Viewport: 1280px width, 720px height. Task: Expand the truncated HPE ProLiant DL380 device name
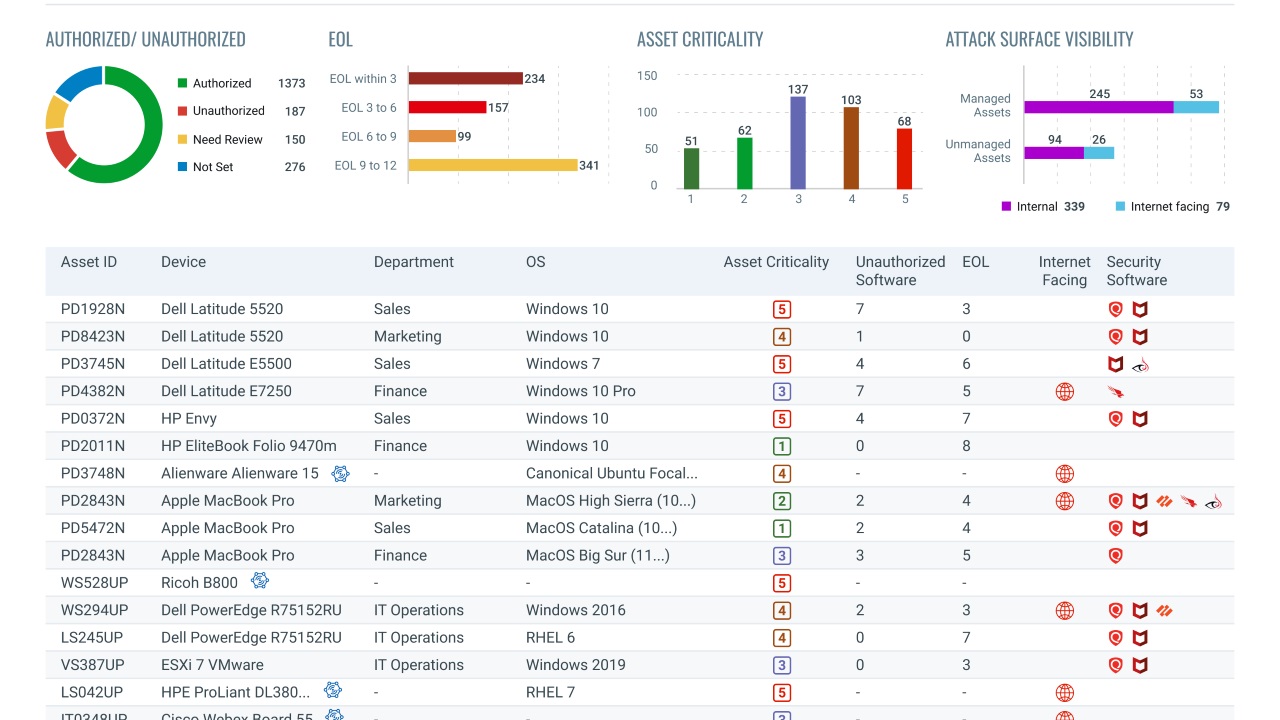click(x=233, y=691)
